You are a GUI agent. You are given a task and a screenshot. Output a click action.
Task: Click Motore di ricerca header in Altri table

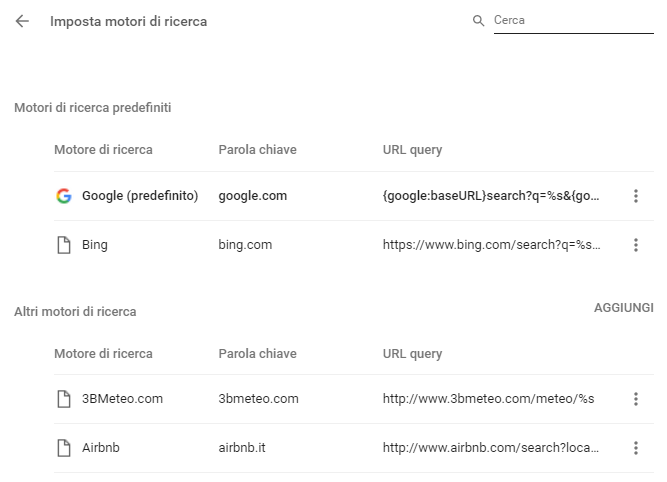[x=103, y=354]
